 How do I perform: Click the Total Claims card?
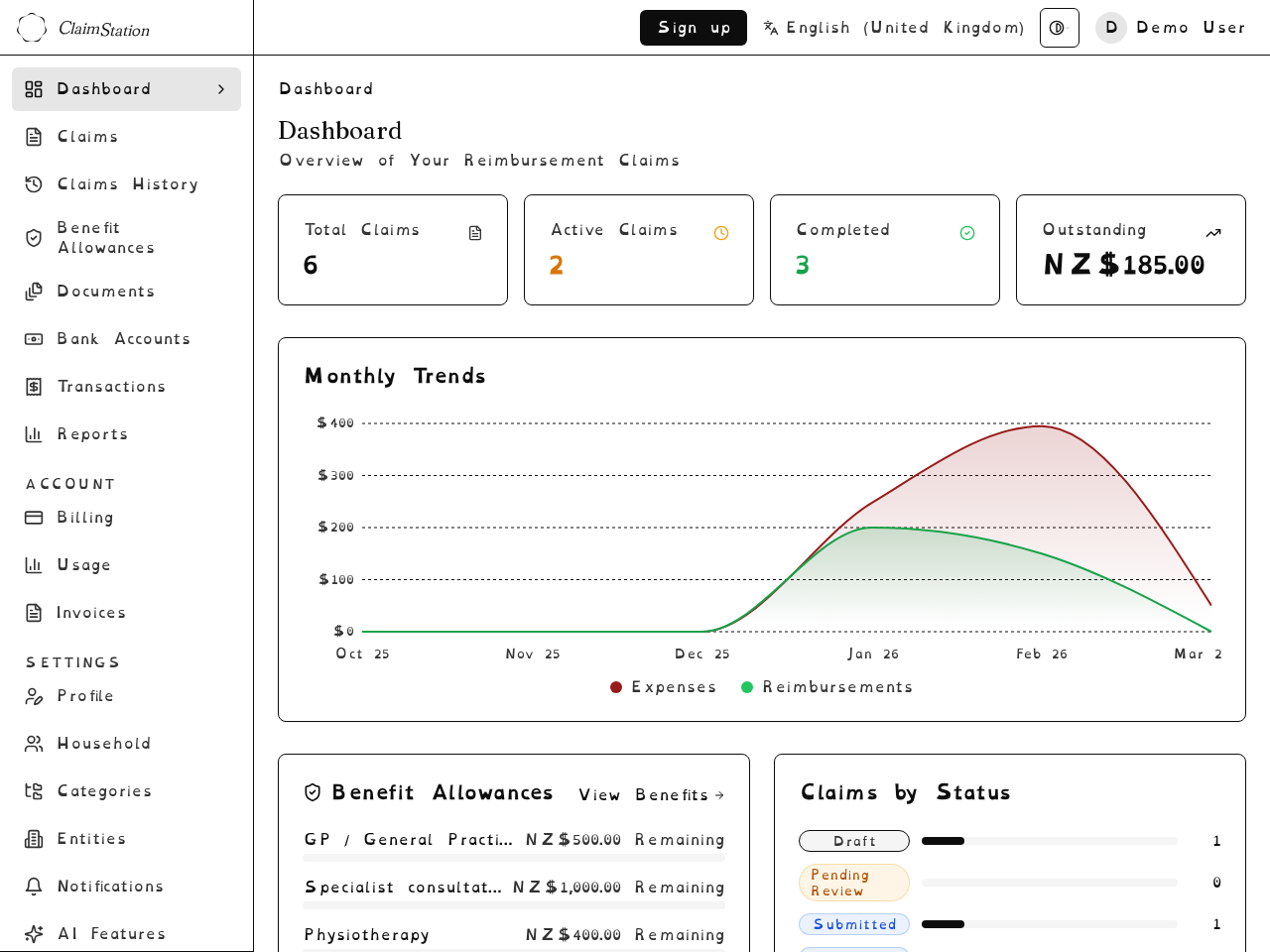(393, 250)
